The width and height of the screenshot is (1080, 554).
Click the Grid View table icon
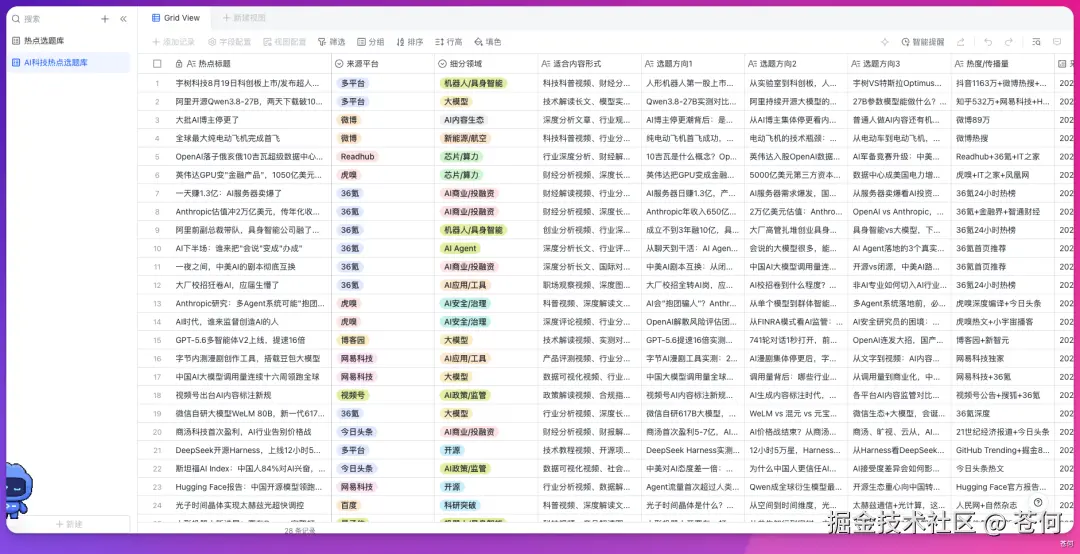[156, 18]
